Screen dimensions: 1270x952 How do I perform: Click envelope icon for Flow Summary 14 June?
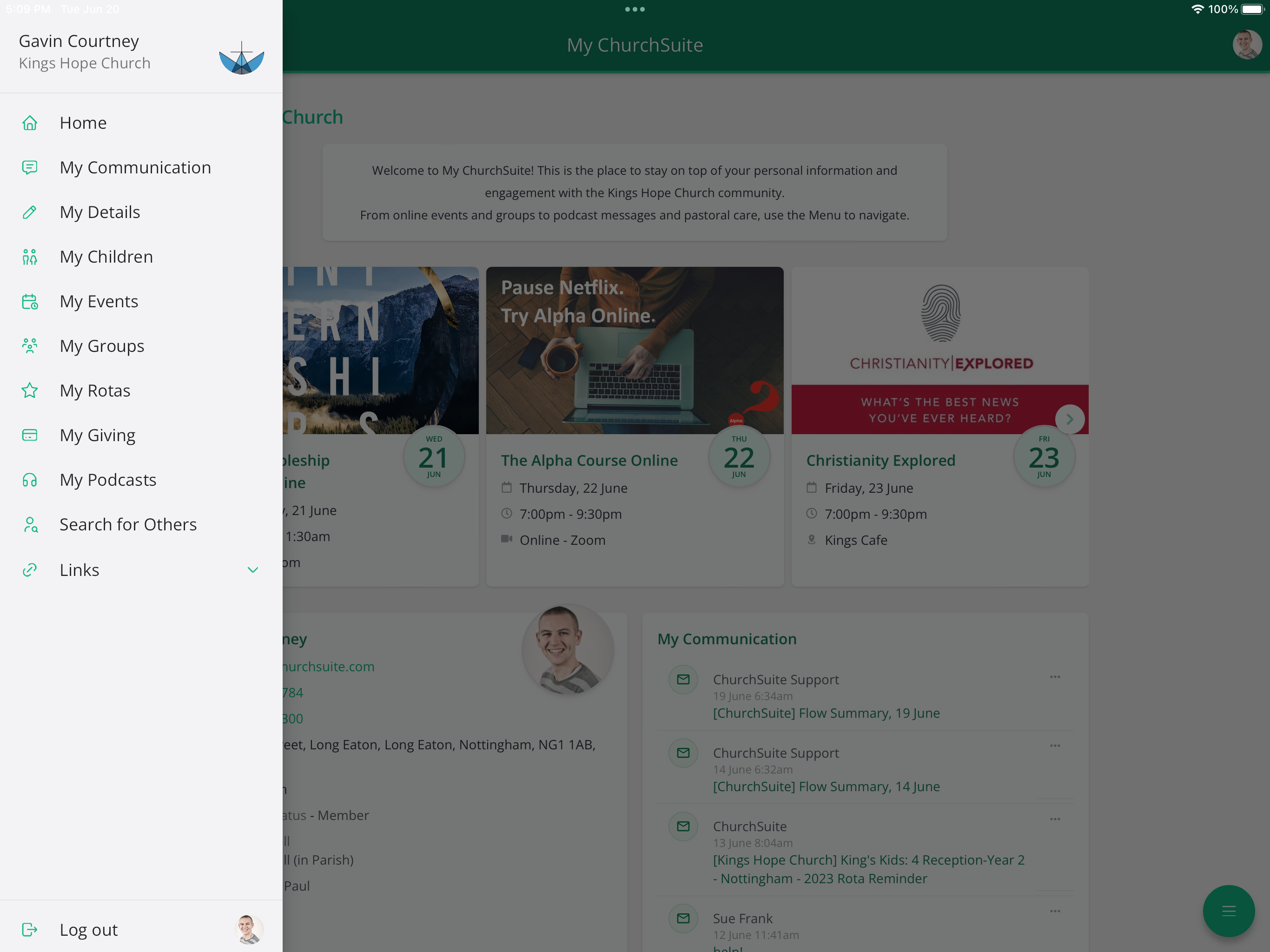pyautogui.click(x=683, y=754)
